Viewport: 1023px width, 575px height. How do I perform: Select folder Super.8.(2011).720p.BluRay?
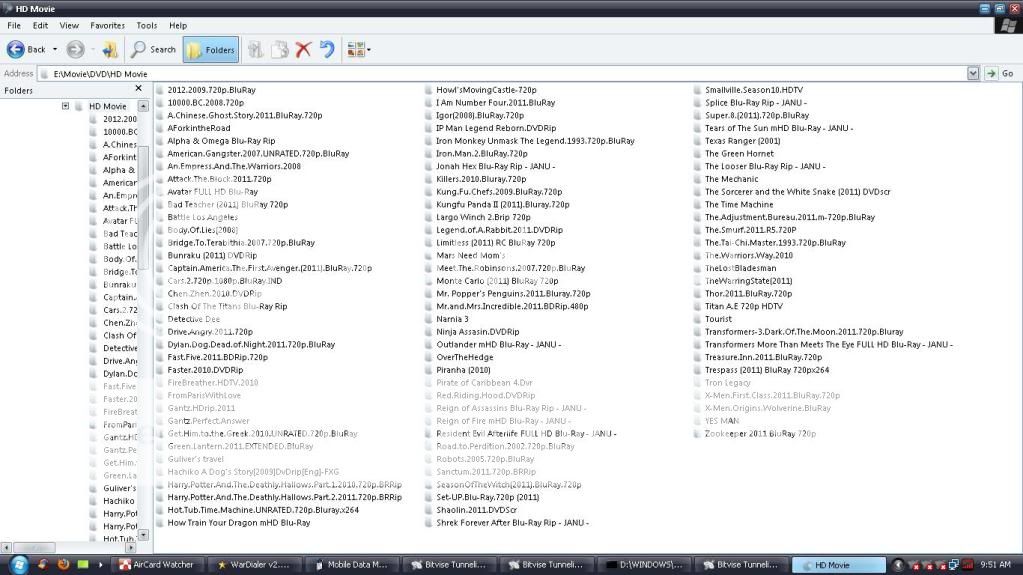[757, 116]
